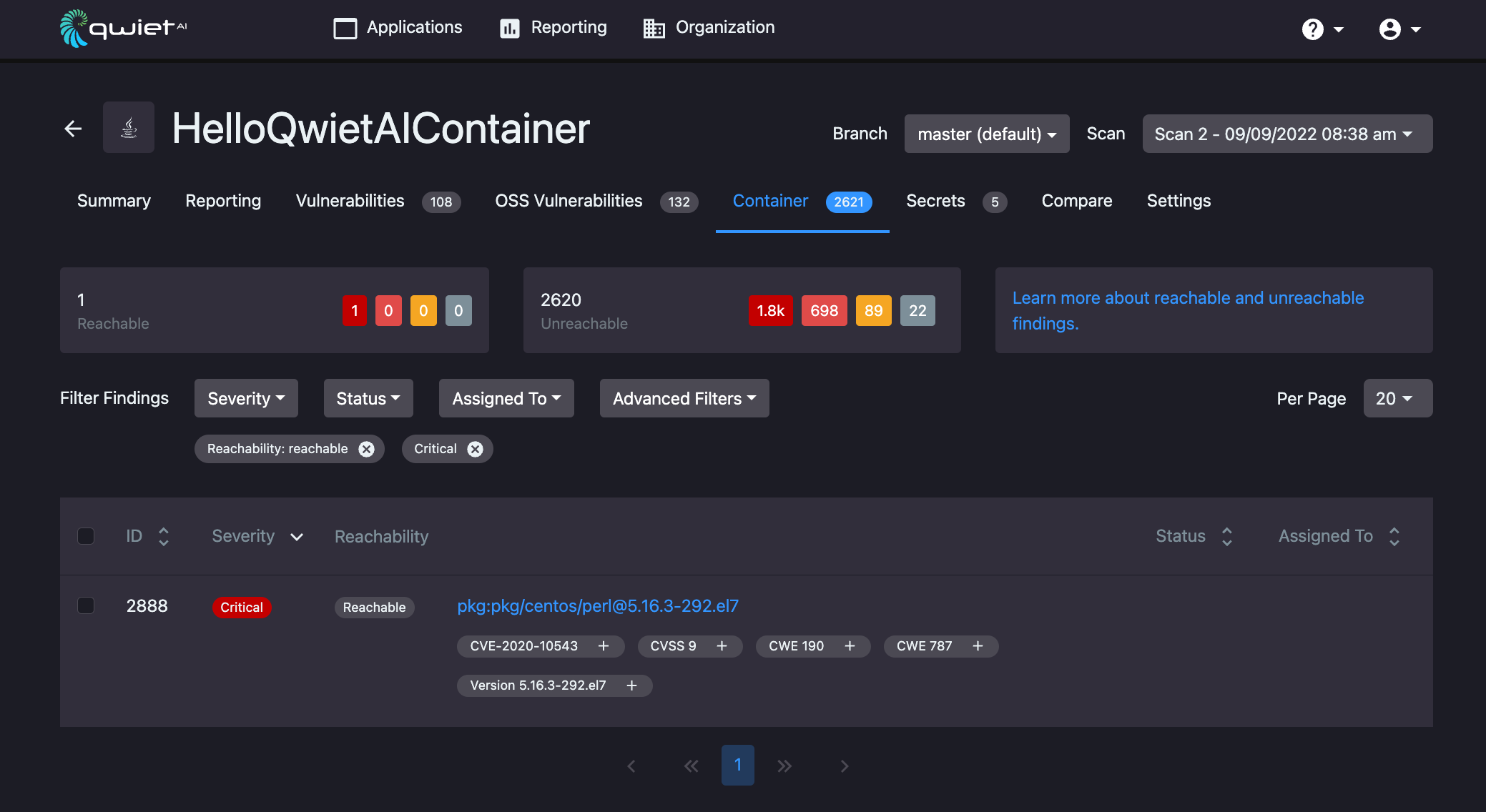Screen dimensions: 1486x812
Task: Click the Unreachable medium badge 89
Action: click(x=874, y=310)
